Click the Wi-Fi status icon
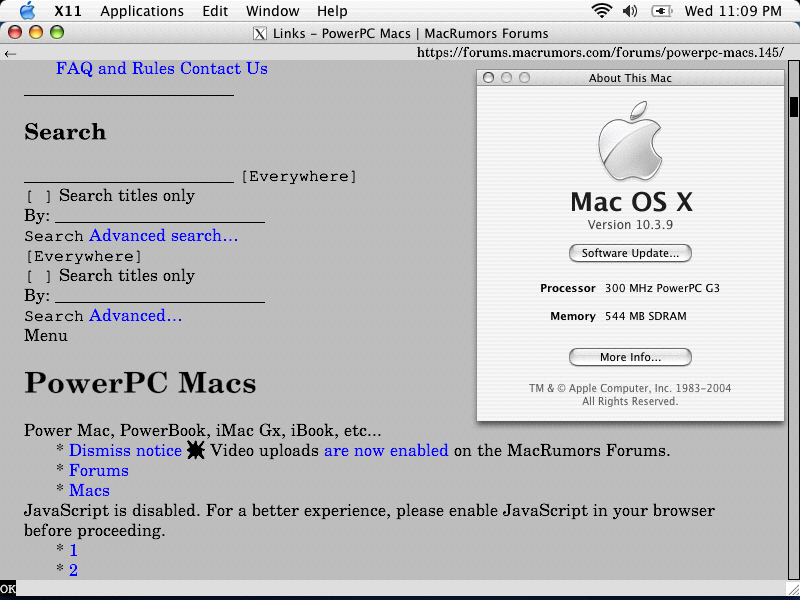The height and width of the screenshot is (600, 800). (x=602, y=11)
